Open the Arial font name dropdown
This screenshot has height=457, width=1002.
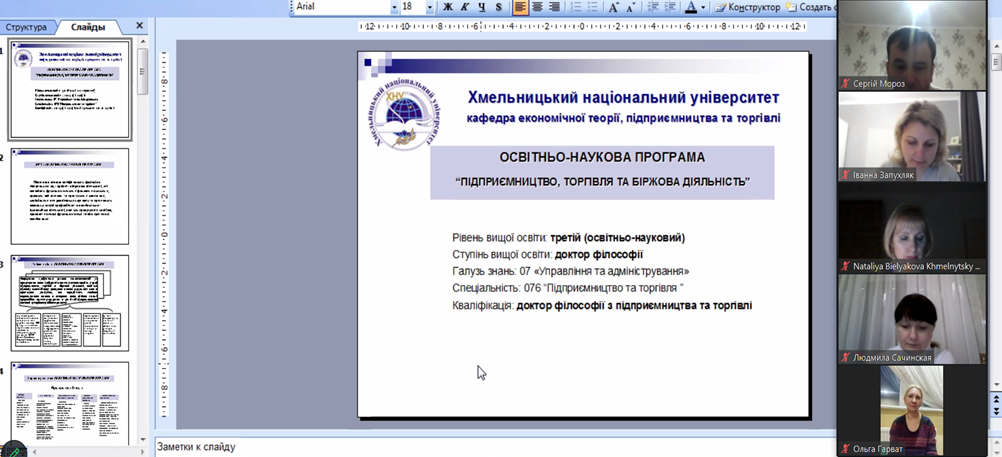(x=394, y=7)
